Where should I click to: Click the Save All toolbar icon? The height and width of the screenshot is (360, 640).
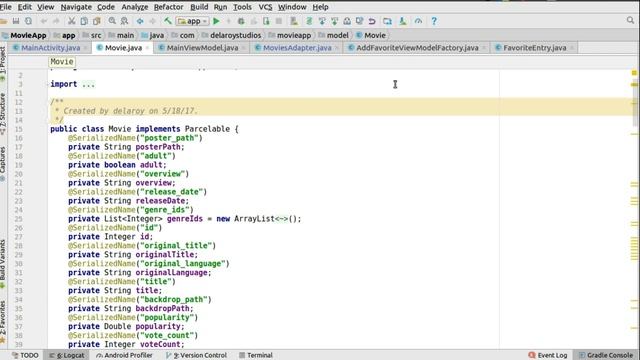click(16, 21)
